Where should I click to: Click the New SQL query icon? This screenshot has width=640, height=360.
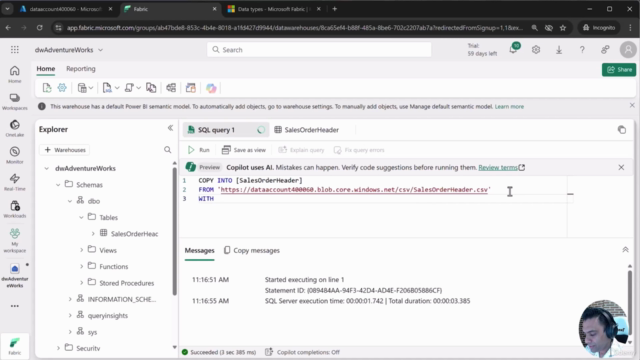tap(107, 88)
